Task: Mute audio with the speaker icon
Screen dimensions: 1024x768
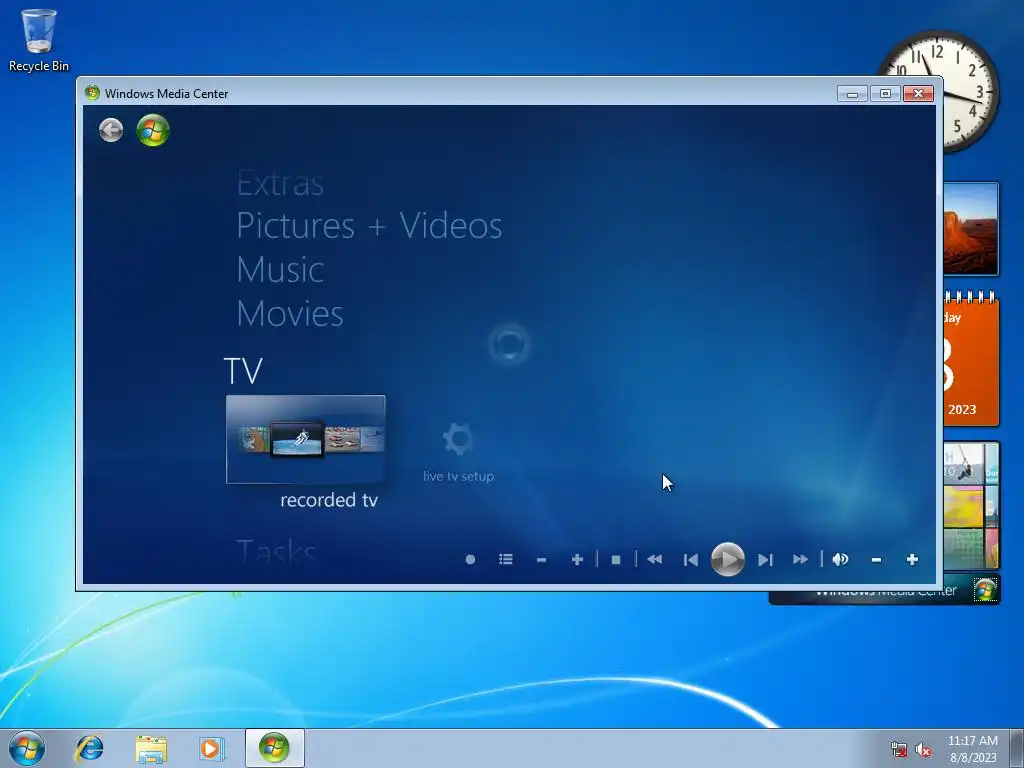Action: pos(840,560)
